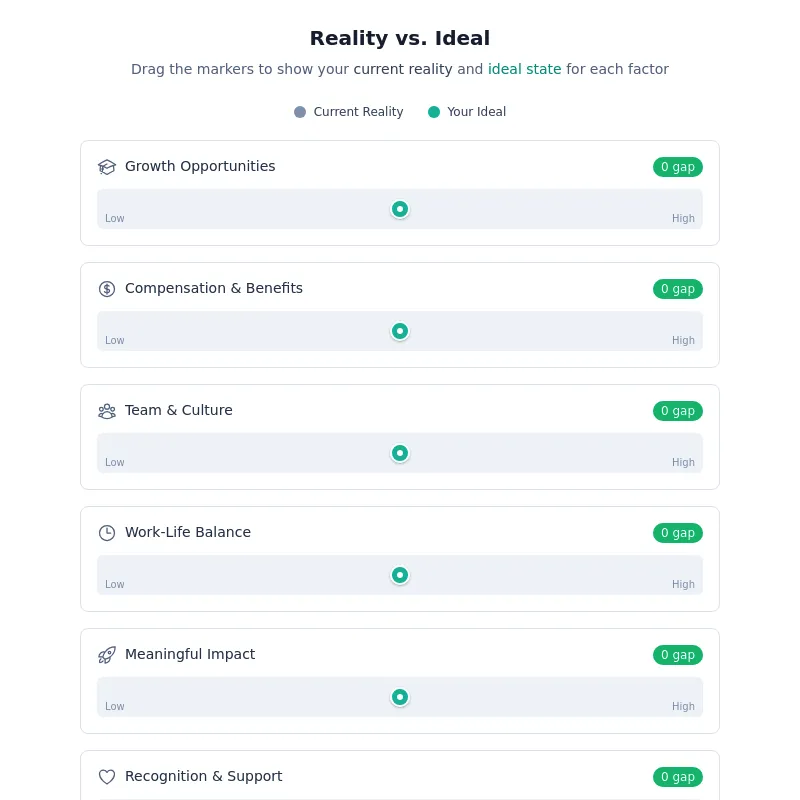The image size is (800, 800).
Task: Click the current reality text in the subtitle
Action: click(x=402, y=69)
